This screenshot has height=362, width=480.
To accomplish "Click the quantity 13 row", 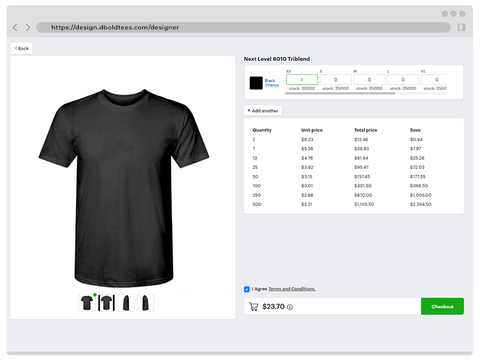I will point(354,158).
